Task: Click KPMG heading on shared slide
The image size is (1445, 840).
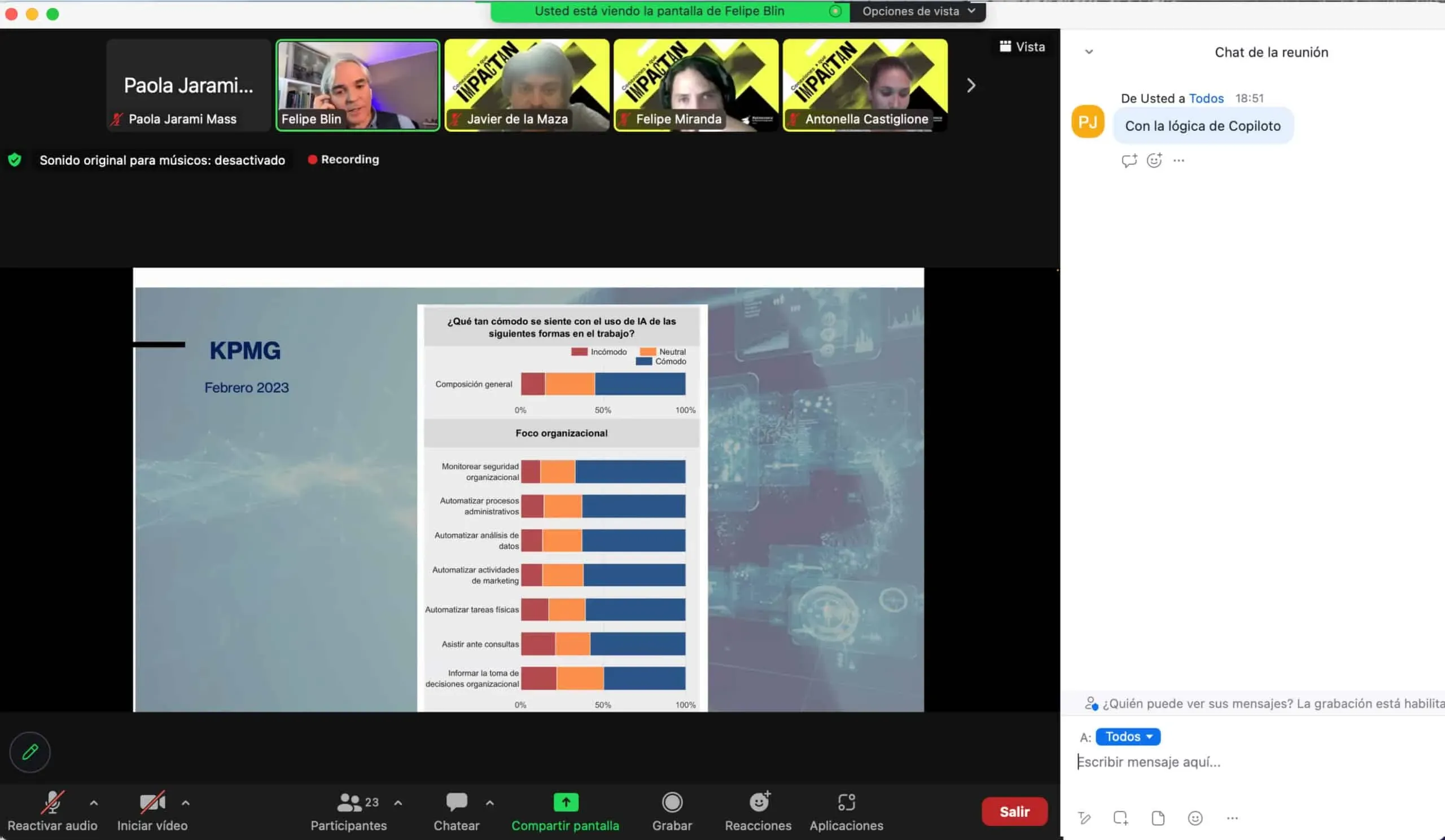Action: pyautogui.click(x=245, y=351)
